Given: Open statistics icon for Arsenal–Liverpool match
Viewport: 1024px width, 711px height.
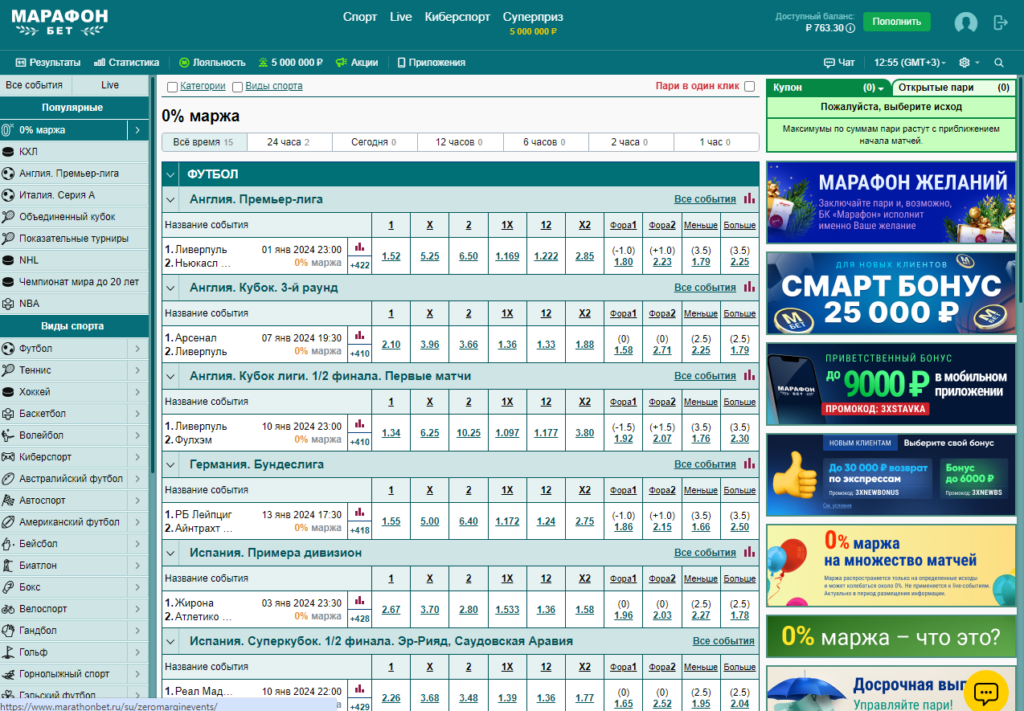Looking at the screenshot, I should coord(360,336).
